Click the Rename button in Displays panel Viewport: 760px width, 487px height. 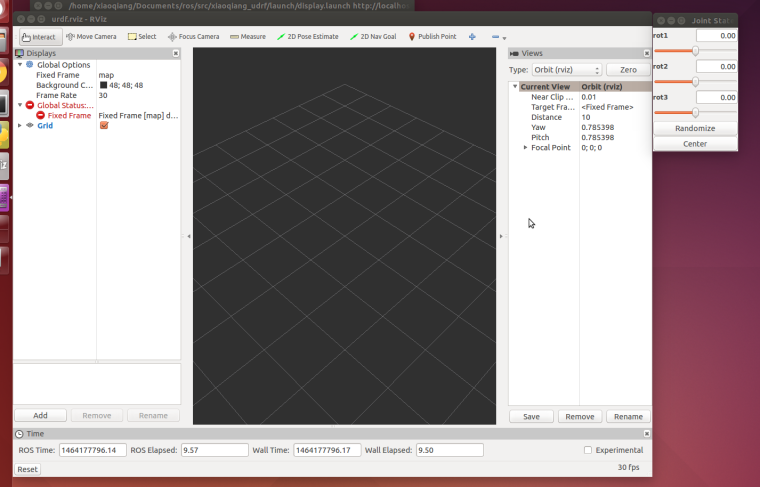point(153,415)
